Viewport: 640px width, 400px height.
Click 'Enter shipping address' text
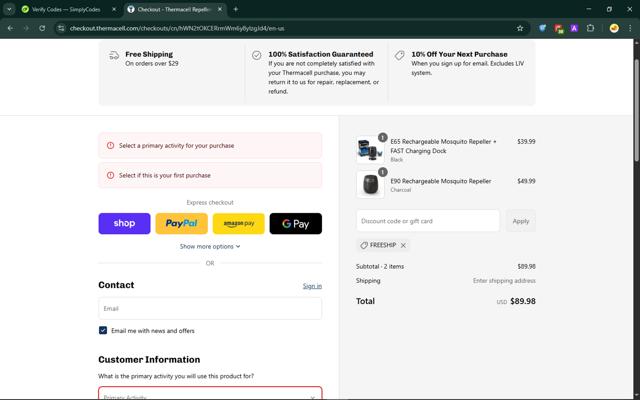504,280
